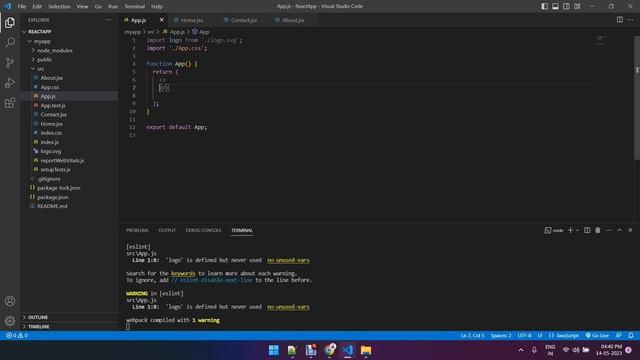Screen dimensions: 640x360
Task: Switch to the Output panel tab
Action: [x=167, y=230]
